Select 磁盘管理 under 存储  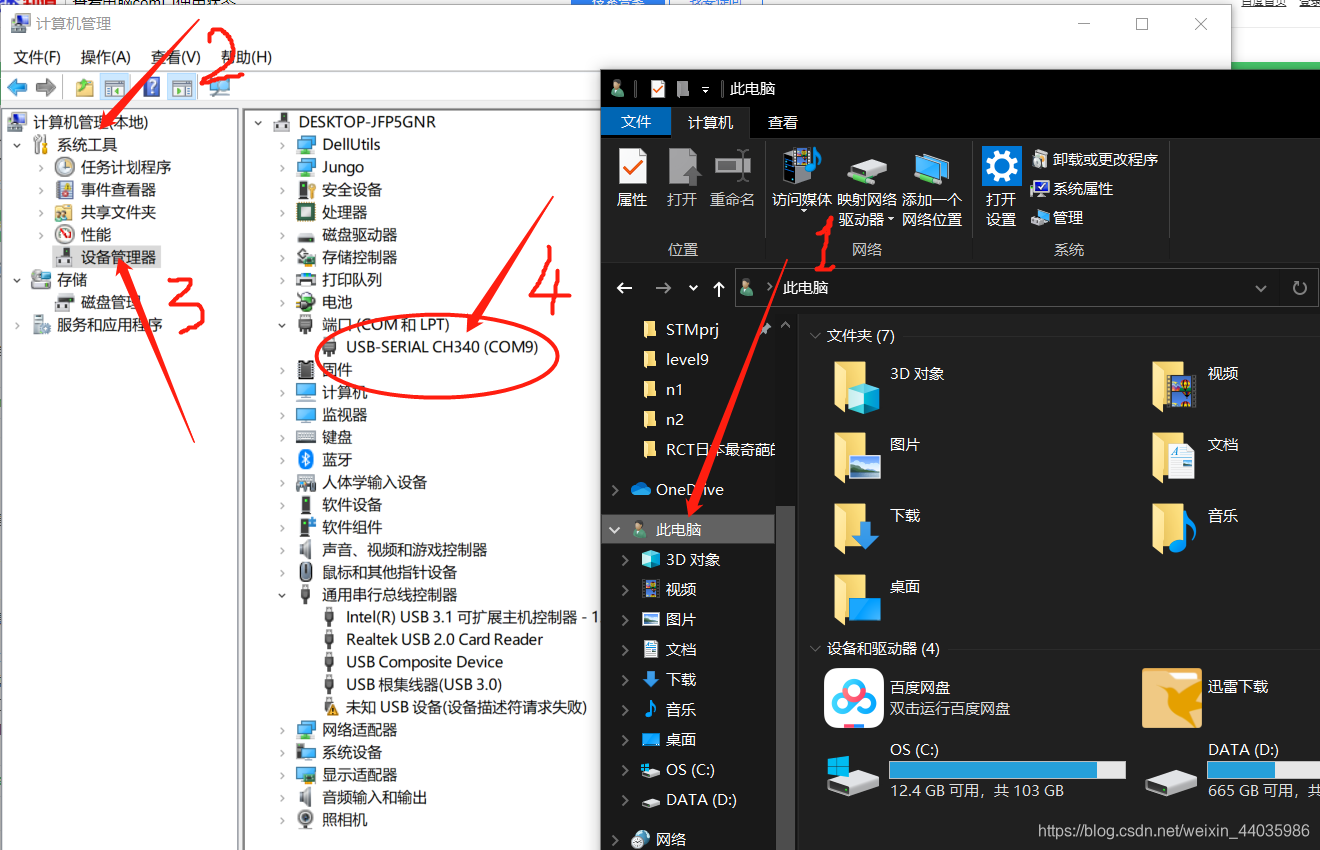coord(110,302)
